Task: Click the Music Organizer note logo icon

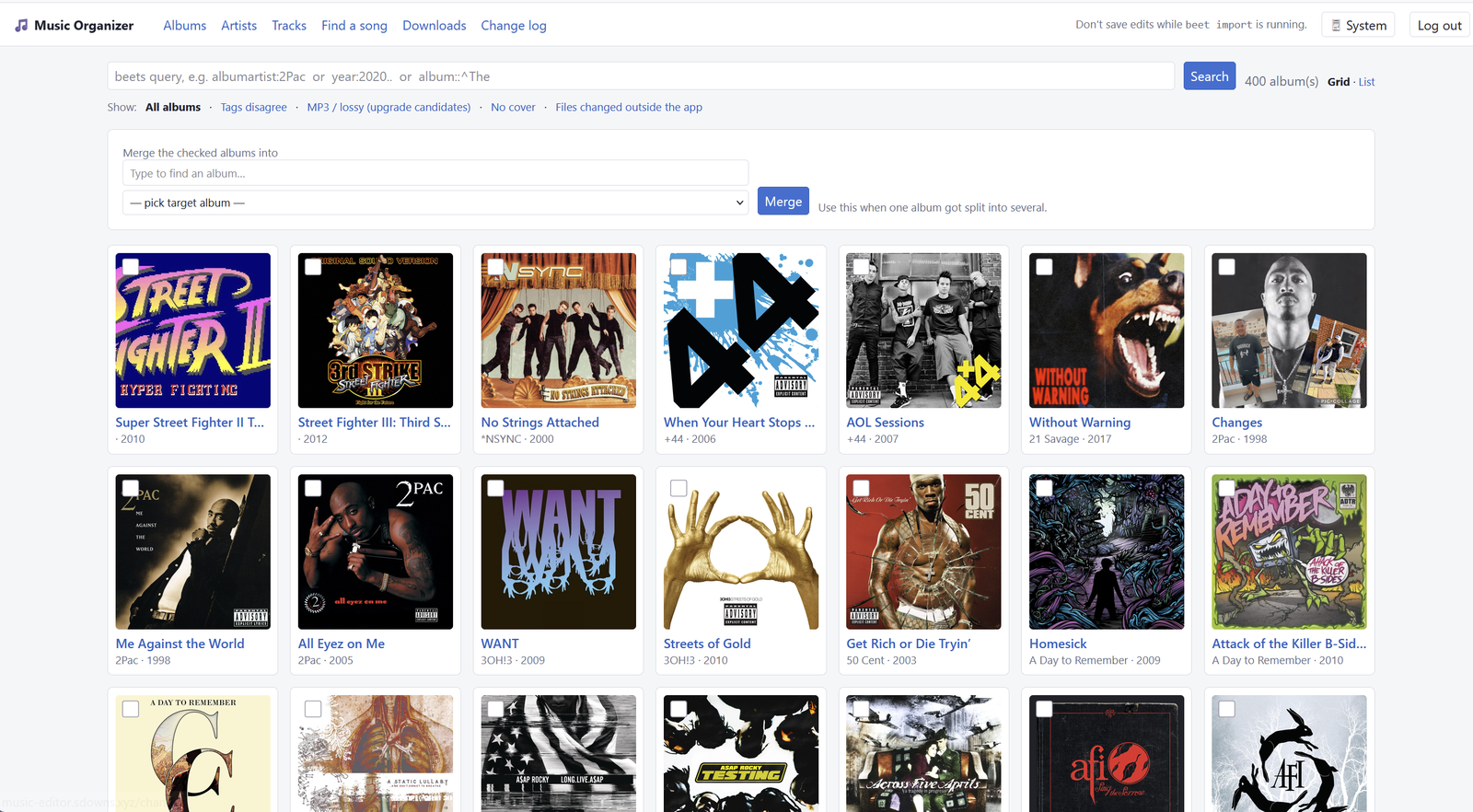Action: point(21,26)
